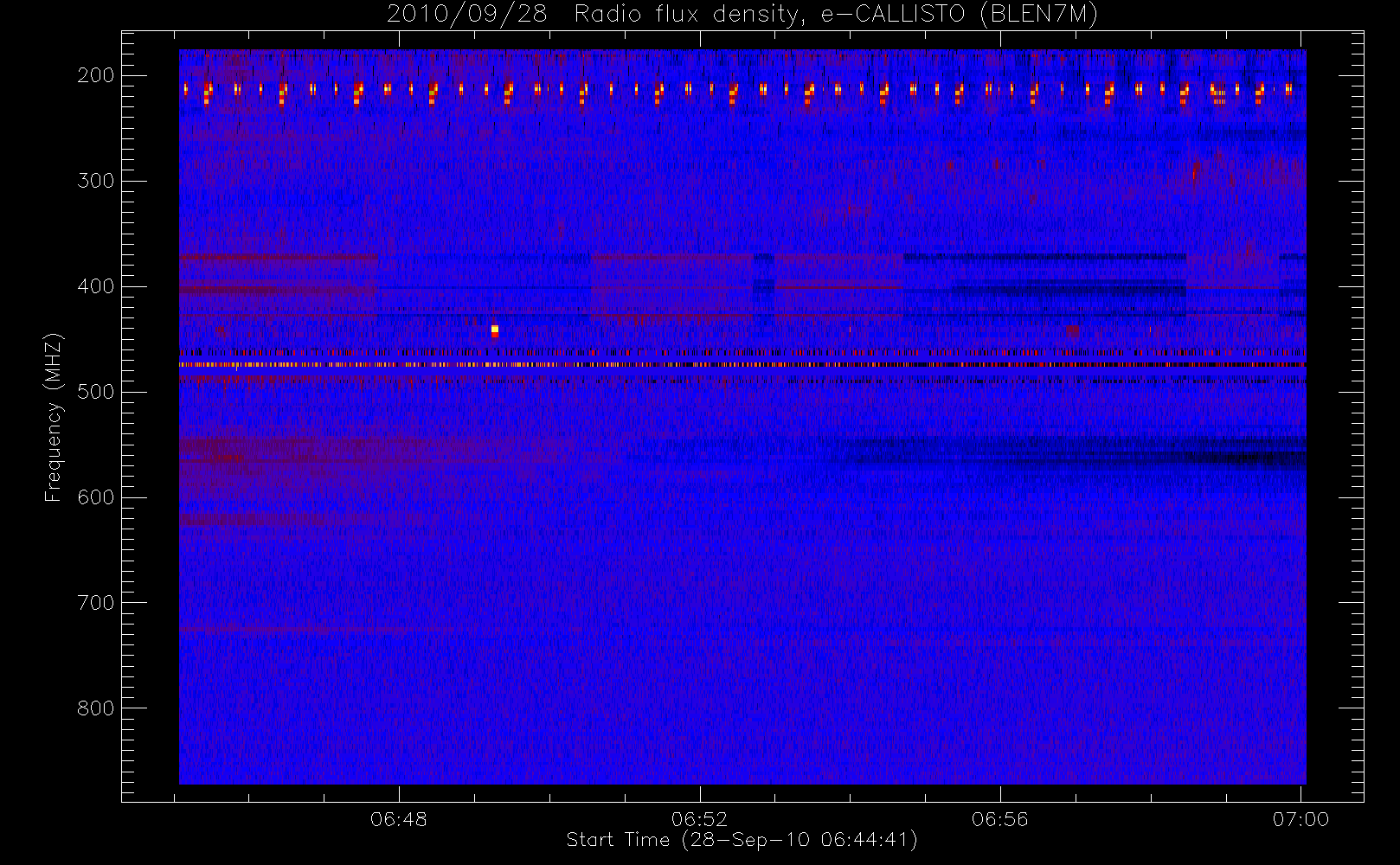Click the 700 frequency tick label
Viewport: 1400px width, 865px height.
[96, 603]
